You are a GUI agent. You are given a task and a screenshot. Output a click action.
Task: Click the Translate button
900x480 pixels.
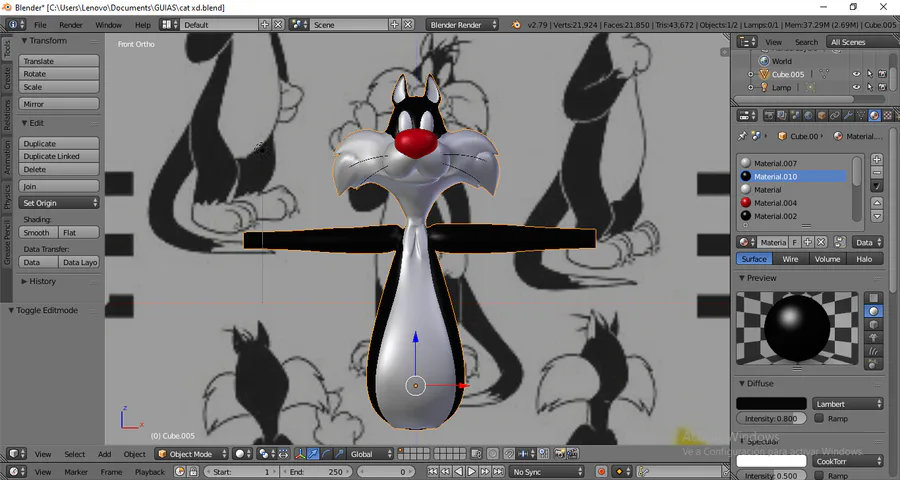tap(59, 61)
